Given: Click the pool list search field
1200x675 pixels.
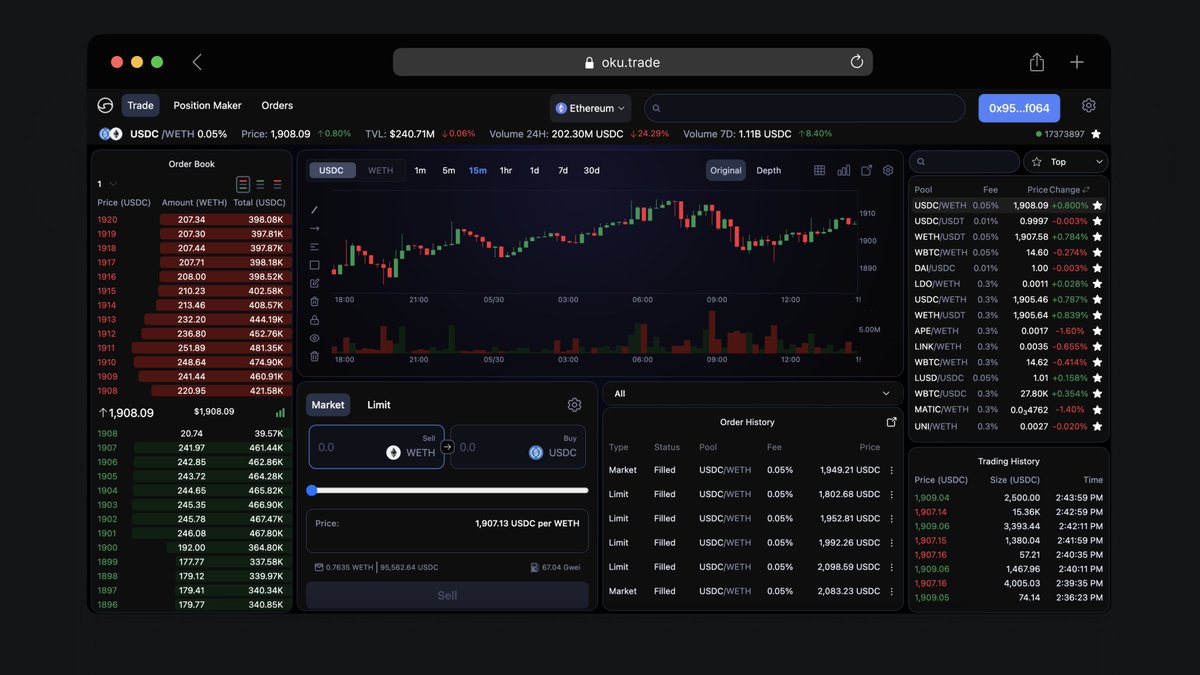Looking at the screenshot, I should pyautogui.click(x=964, y=161).
